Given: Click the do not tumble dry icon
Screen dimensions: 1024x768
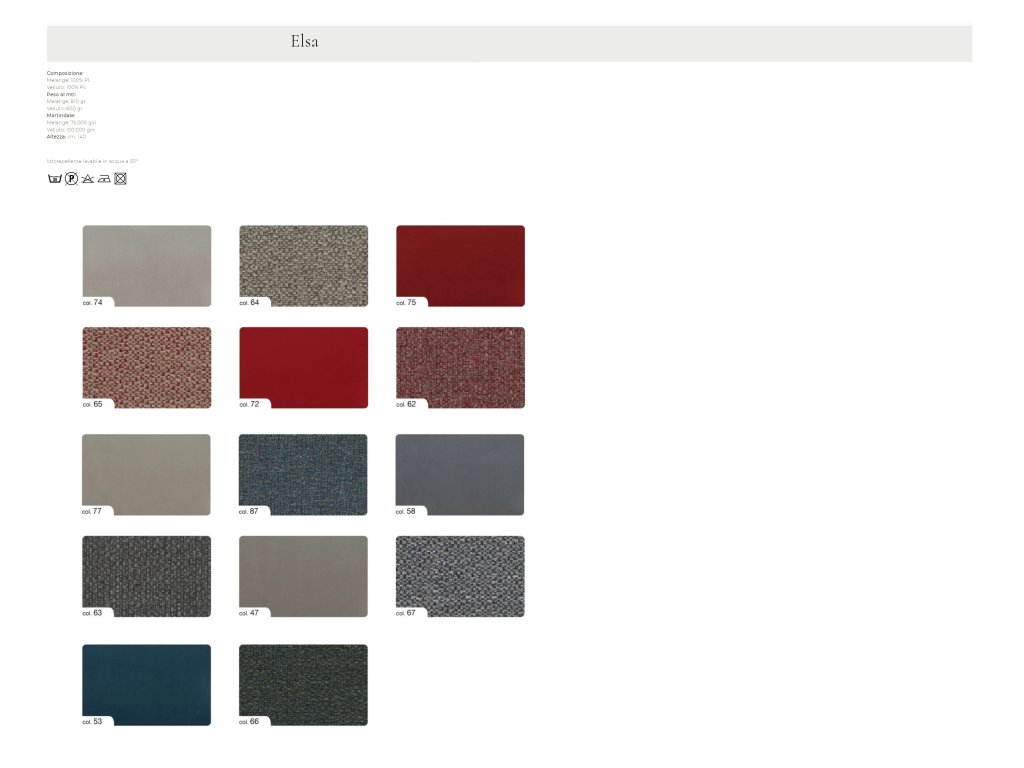Looking at the screenshot, I should [120, 179].
